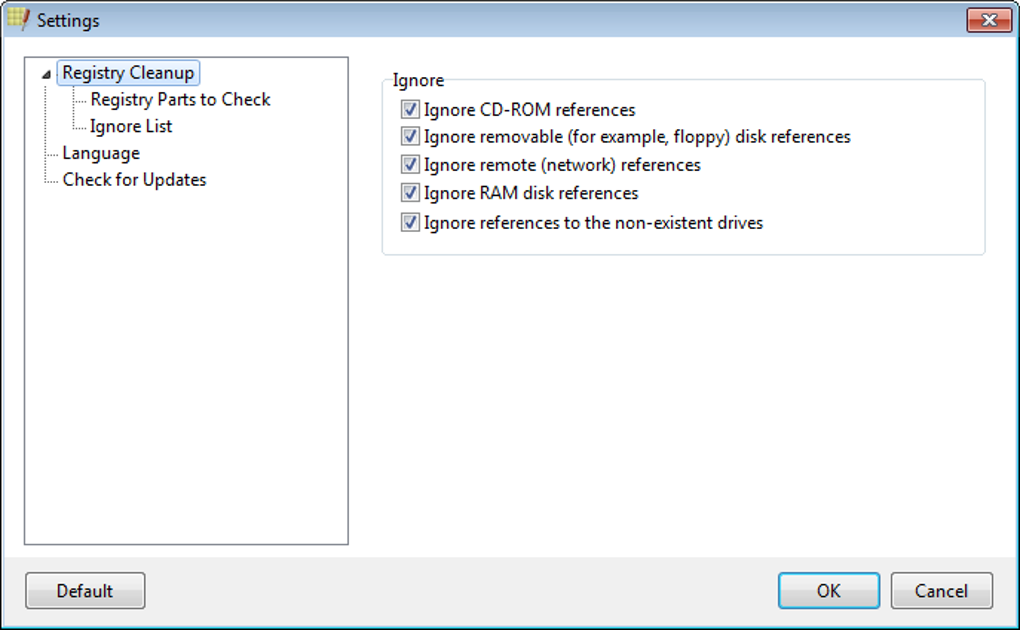Go to Check for Updates page
1020x630 pixels.
pos(134,180)
